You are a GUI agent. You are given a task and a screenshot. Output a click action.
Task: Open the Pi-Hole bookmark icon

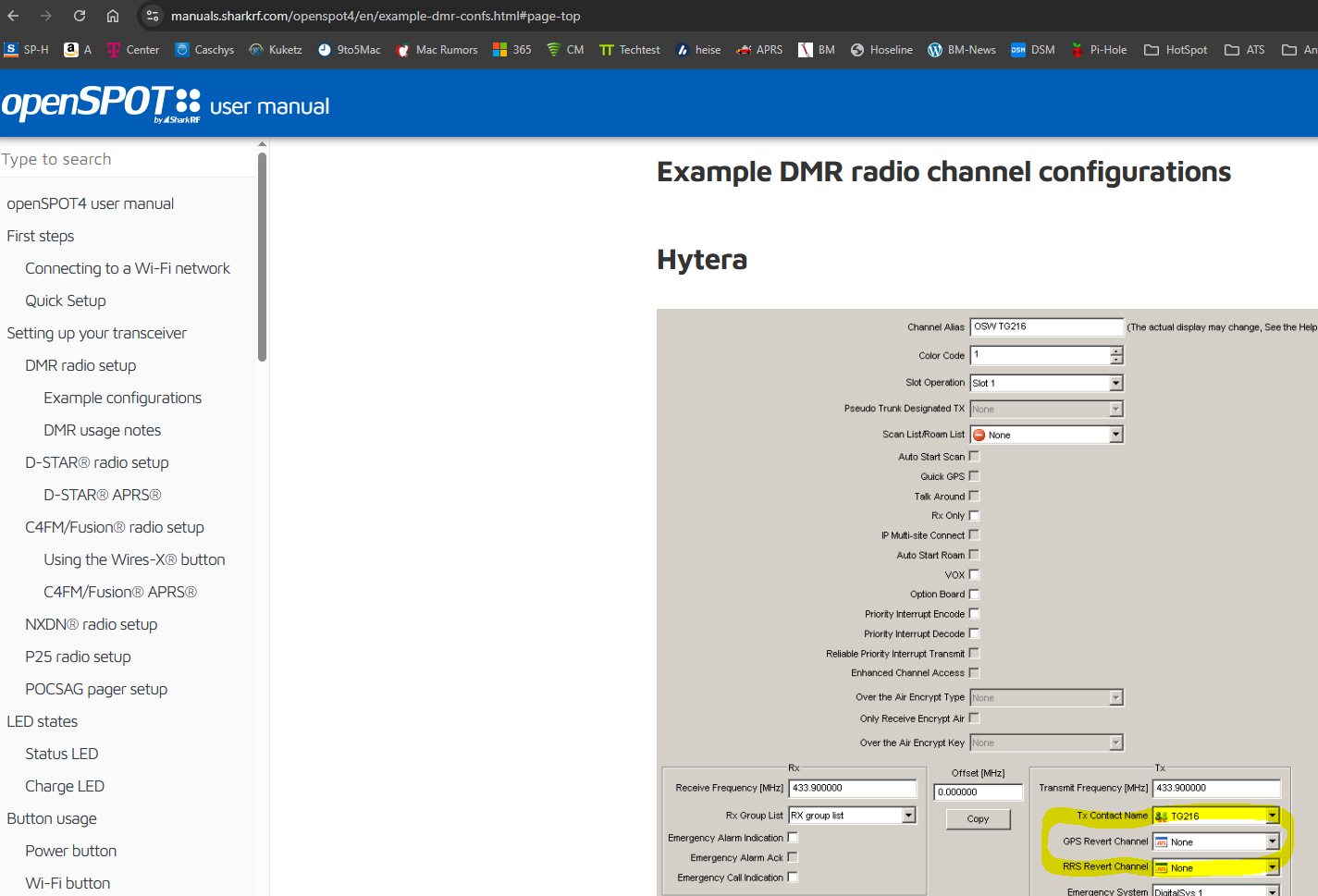click(1078, 50)
